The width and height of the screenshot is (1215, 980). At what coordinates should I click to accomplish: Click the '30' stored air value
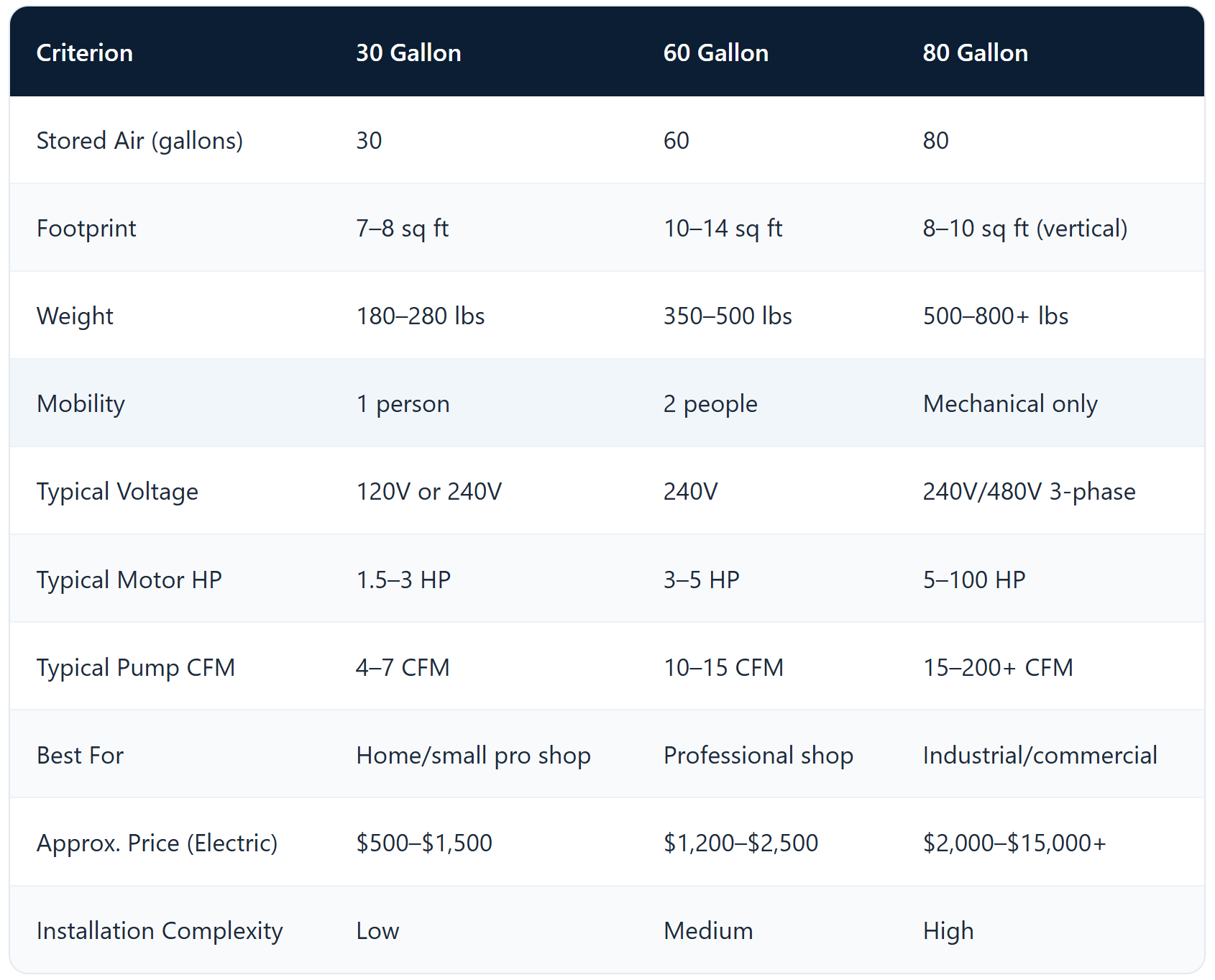pyautogui.click(x=369, y=140)
